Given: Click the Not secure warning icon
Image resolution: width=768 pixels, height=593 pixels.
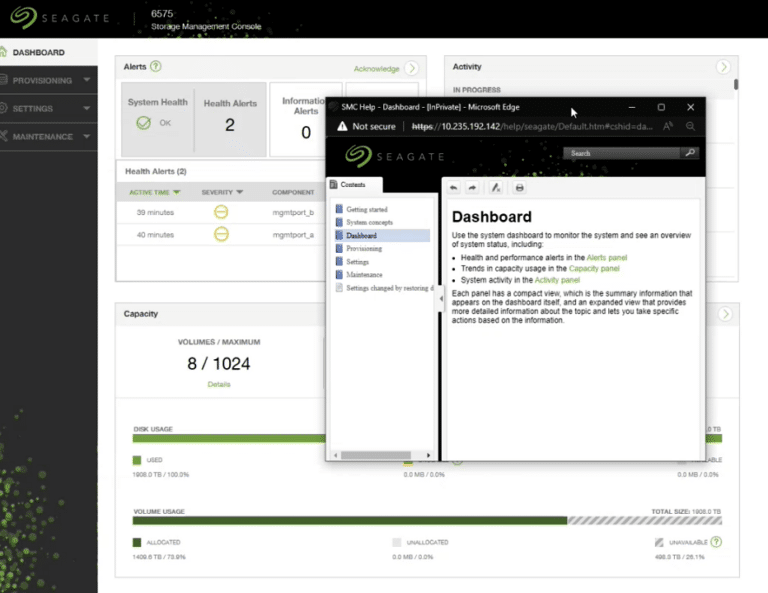Looking at the screenshot, I should click(x=342, y=126).
